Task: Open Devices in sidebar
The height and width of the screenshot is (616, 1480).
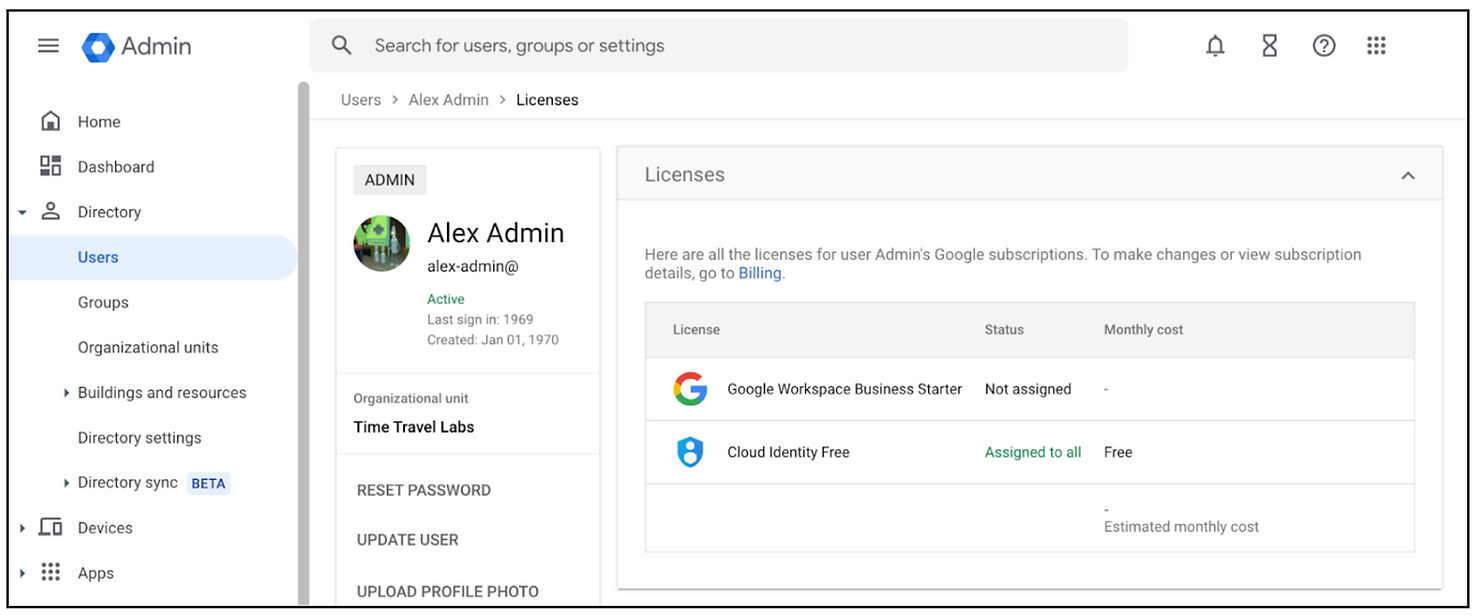Action: [105, 527]
